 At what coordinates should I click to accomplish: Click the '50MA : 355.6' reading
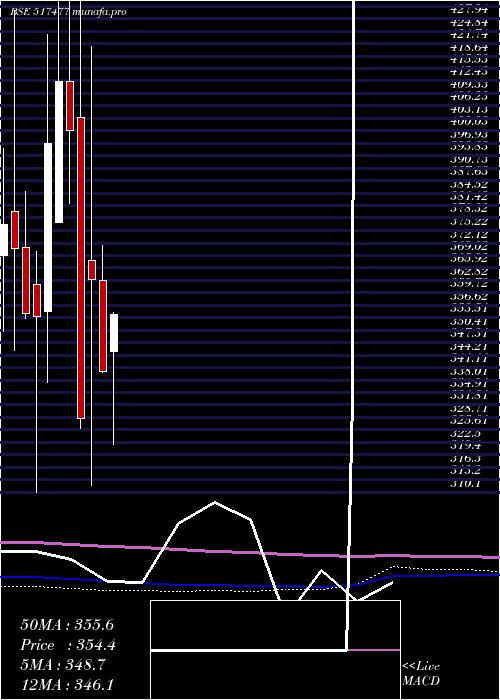click(x=67, y=625)
